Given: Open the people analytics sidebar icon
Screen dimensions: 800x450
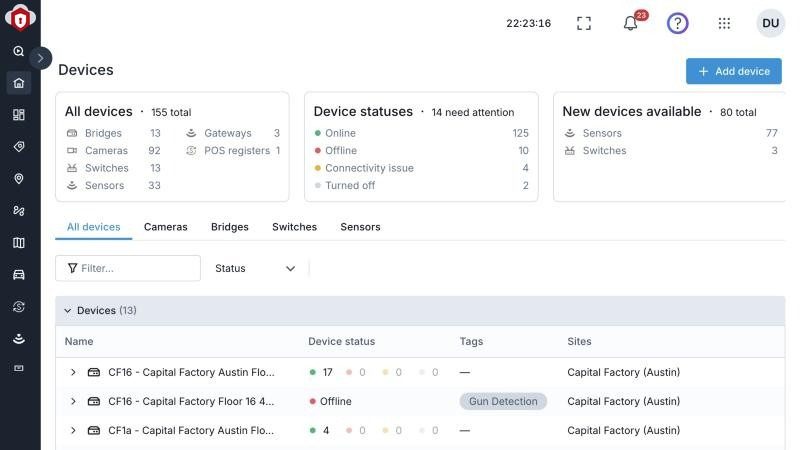Looking at the screenshot, I should (x=19, y=210).
